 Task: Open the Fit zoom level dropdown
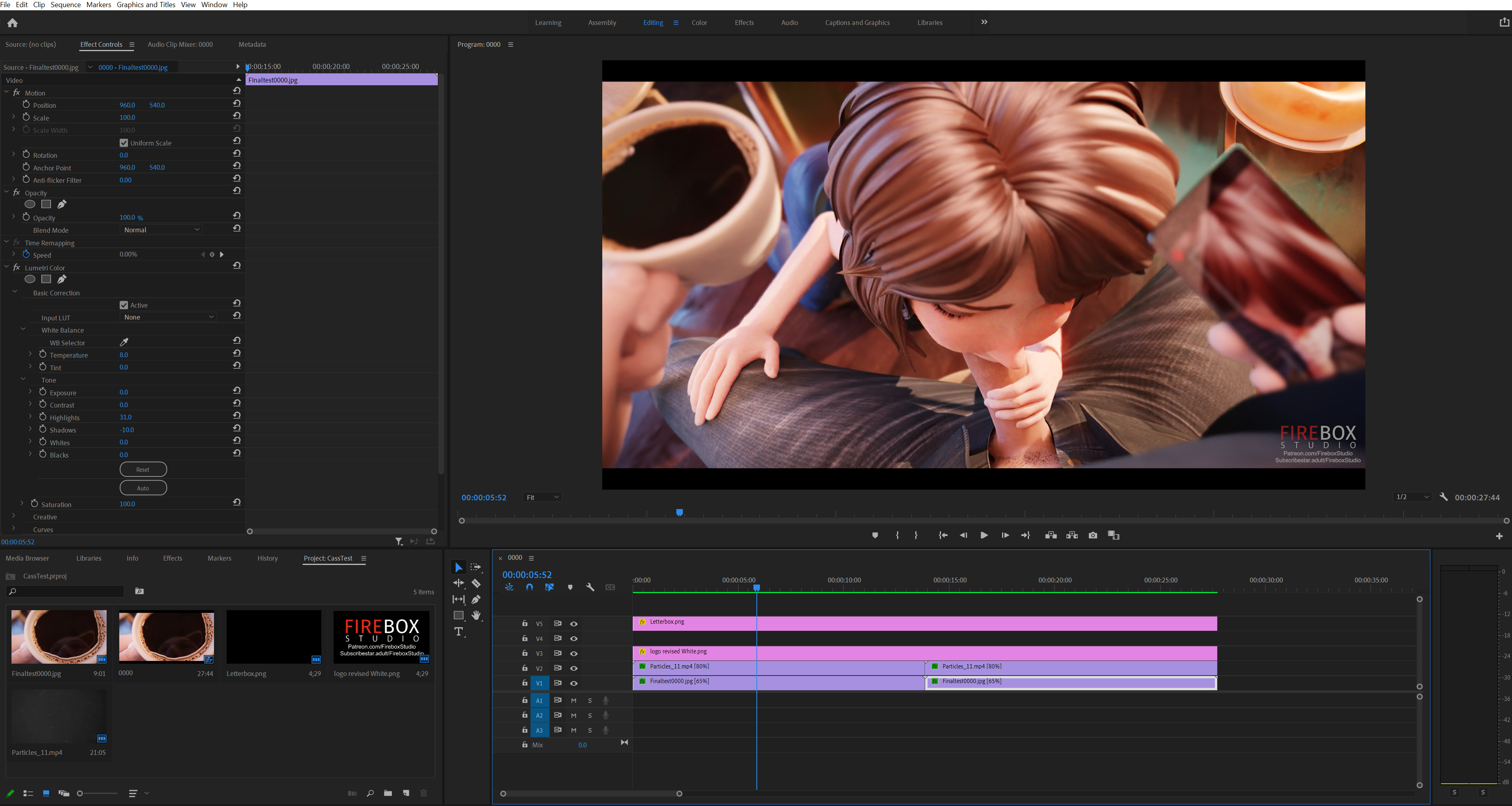[x=542, y=498]
